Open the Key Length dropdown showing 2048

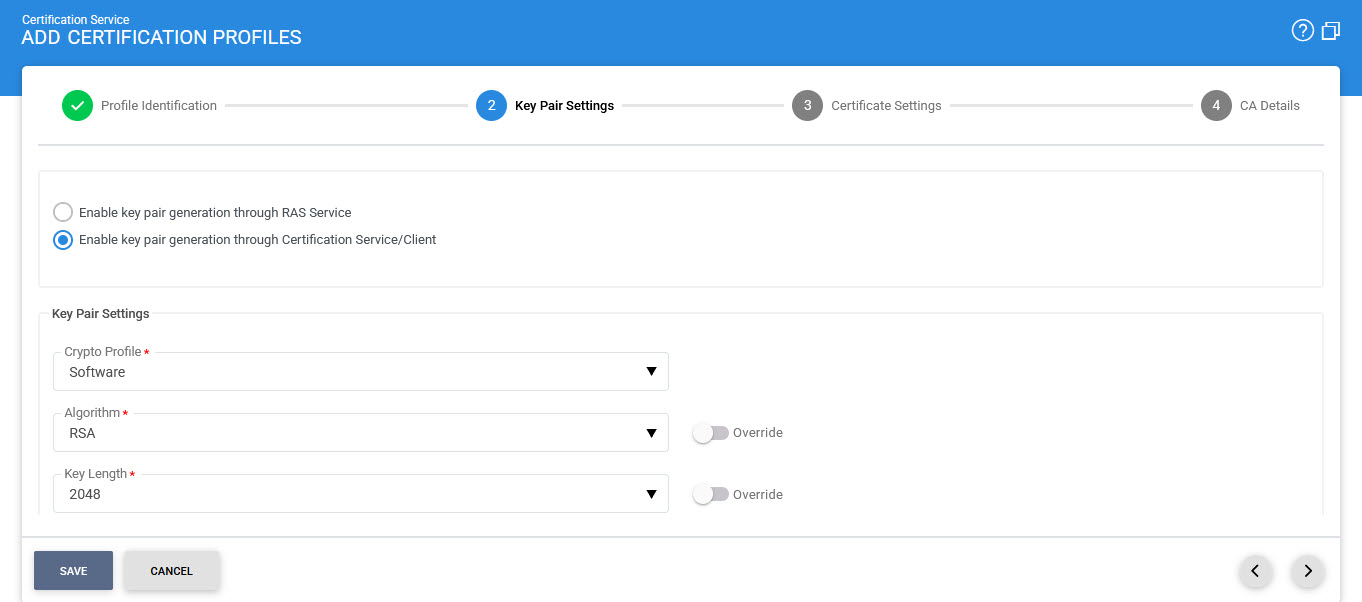pos(360,494)
